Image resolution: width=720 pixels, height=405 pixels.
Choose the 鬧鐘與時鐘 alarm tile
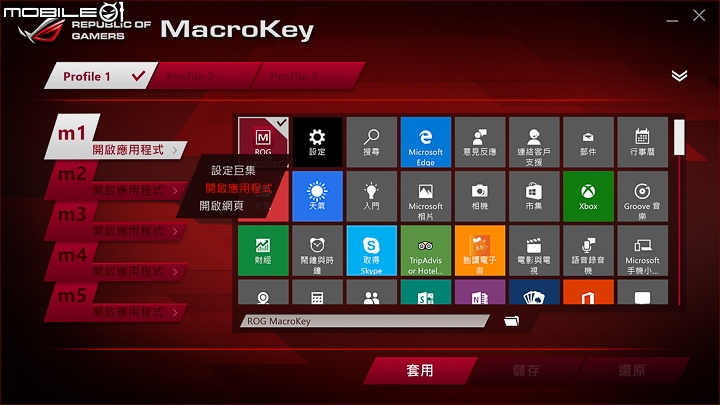point(317,250)
